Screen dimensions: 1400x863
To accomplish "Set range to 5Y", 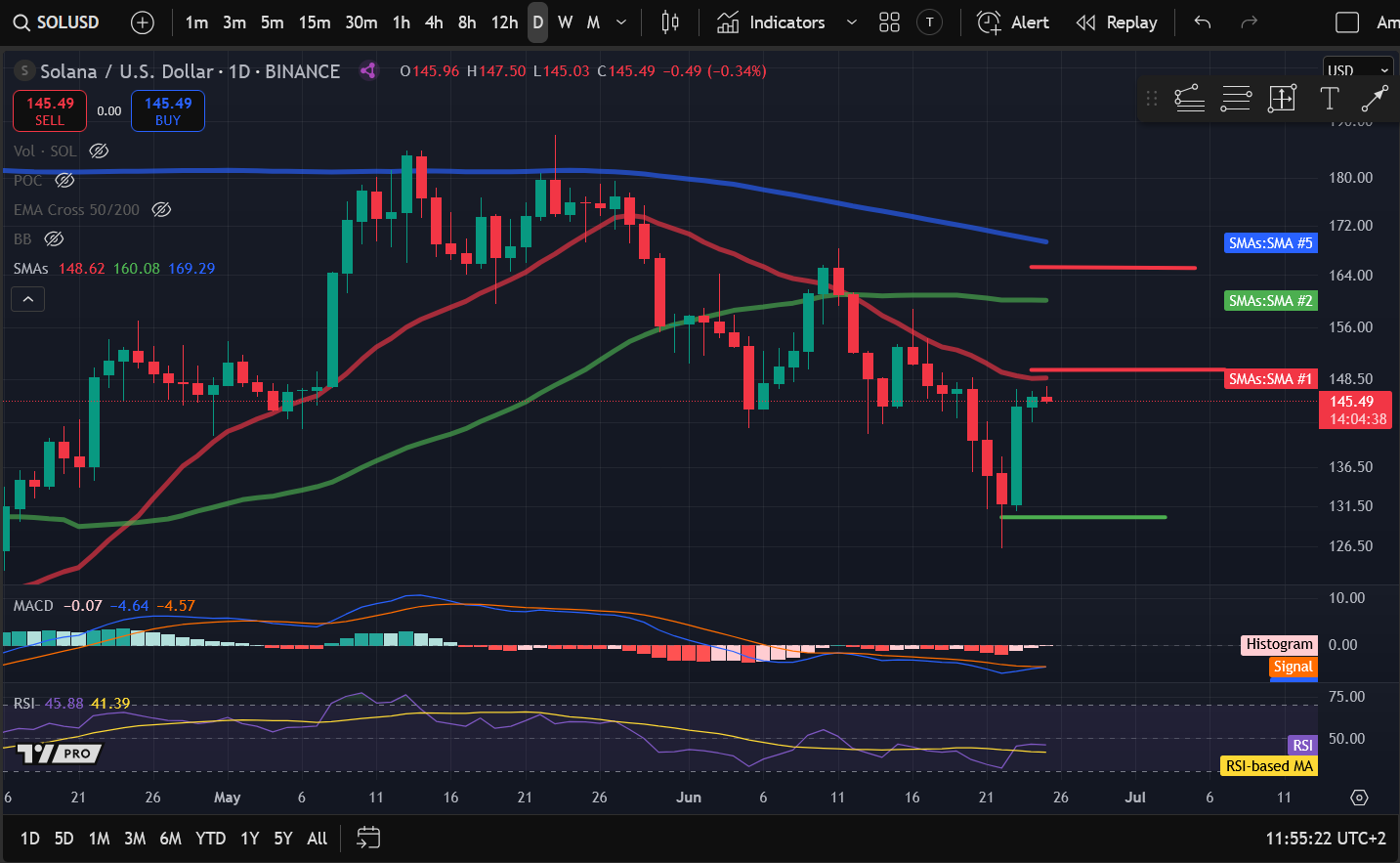I will click(283, 839).
